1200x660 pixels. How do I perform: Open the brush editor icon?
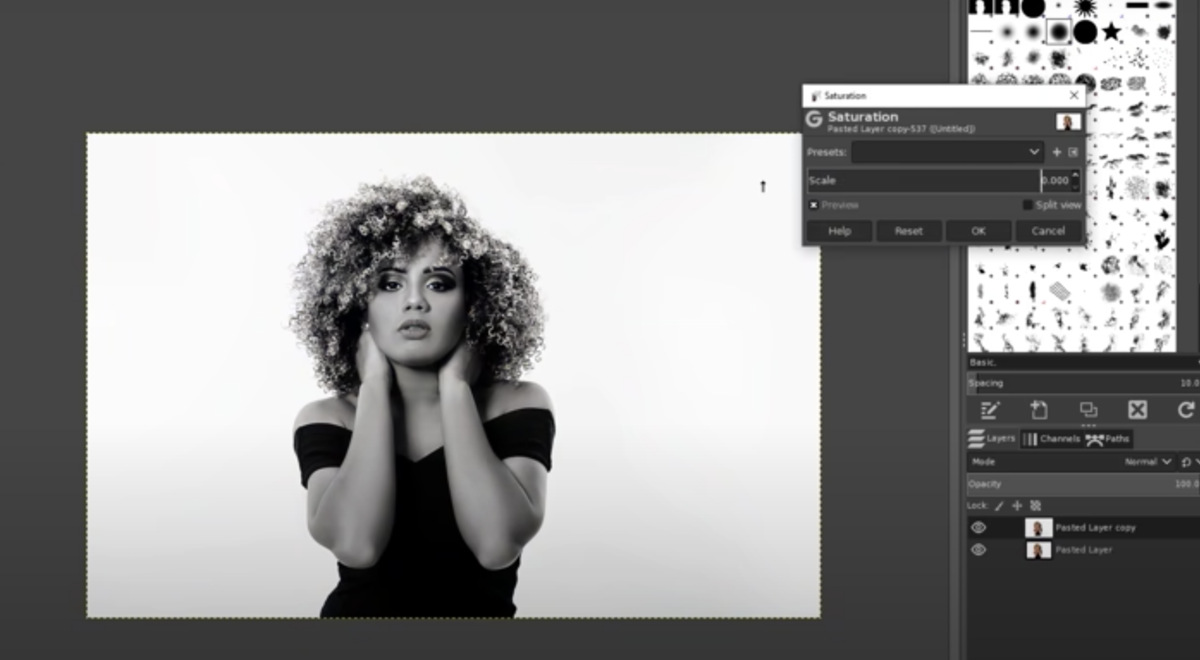pyautogui.click(x=989, y=409)
